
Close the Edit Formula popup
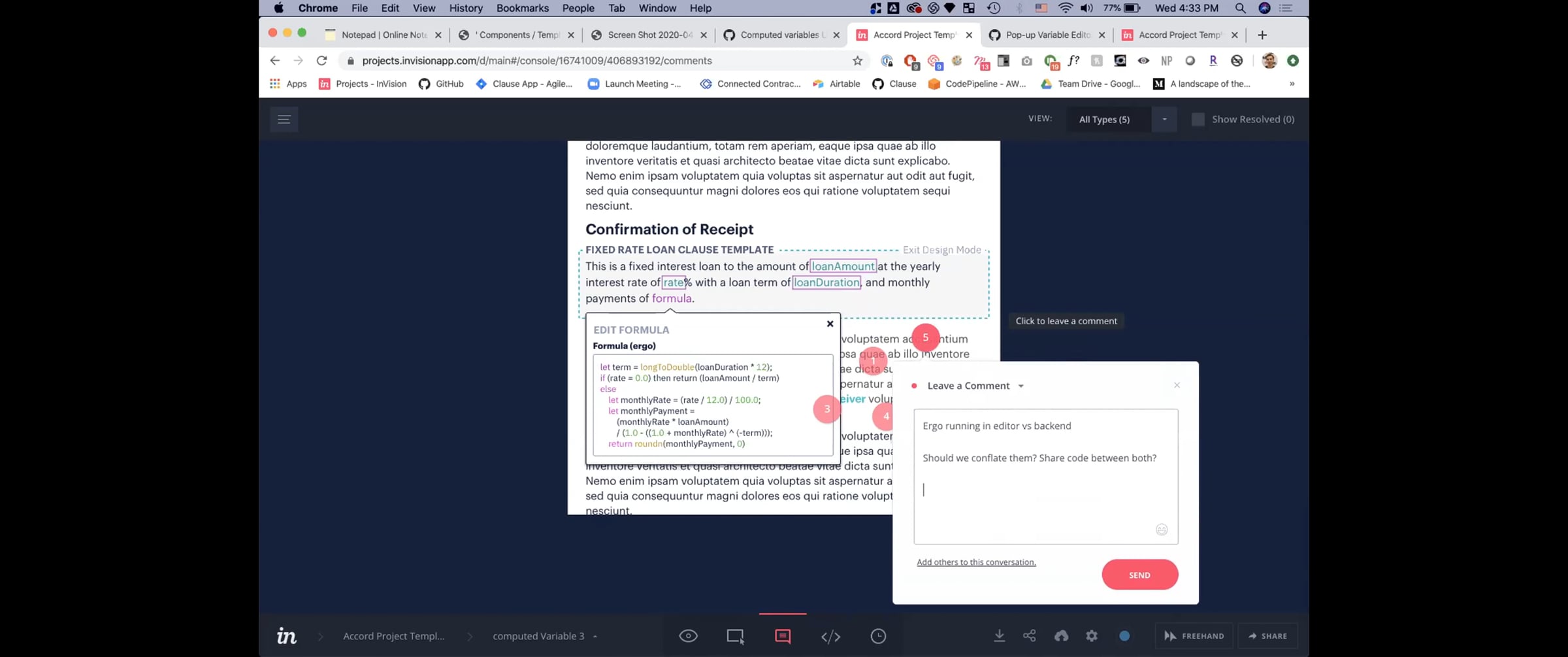[x=830, y=324]
